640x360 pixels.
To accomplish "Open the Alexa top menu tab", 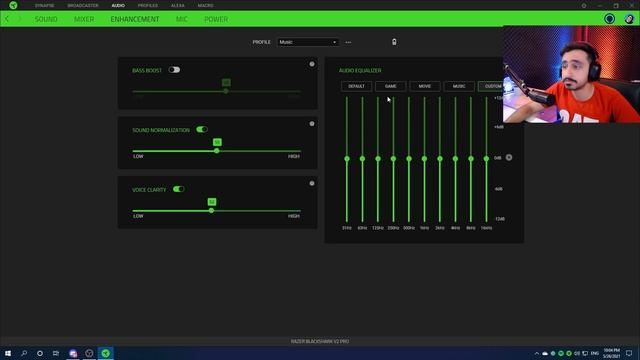I will point(178,6).
